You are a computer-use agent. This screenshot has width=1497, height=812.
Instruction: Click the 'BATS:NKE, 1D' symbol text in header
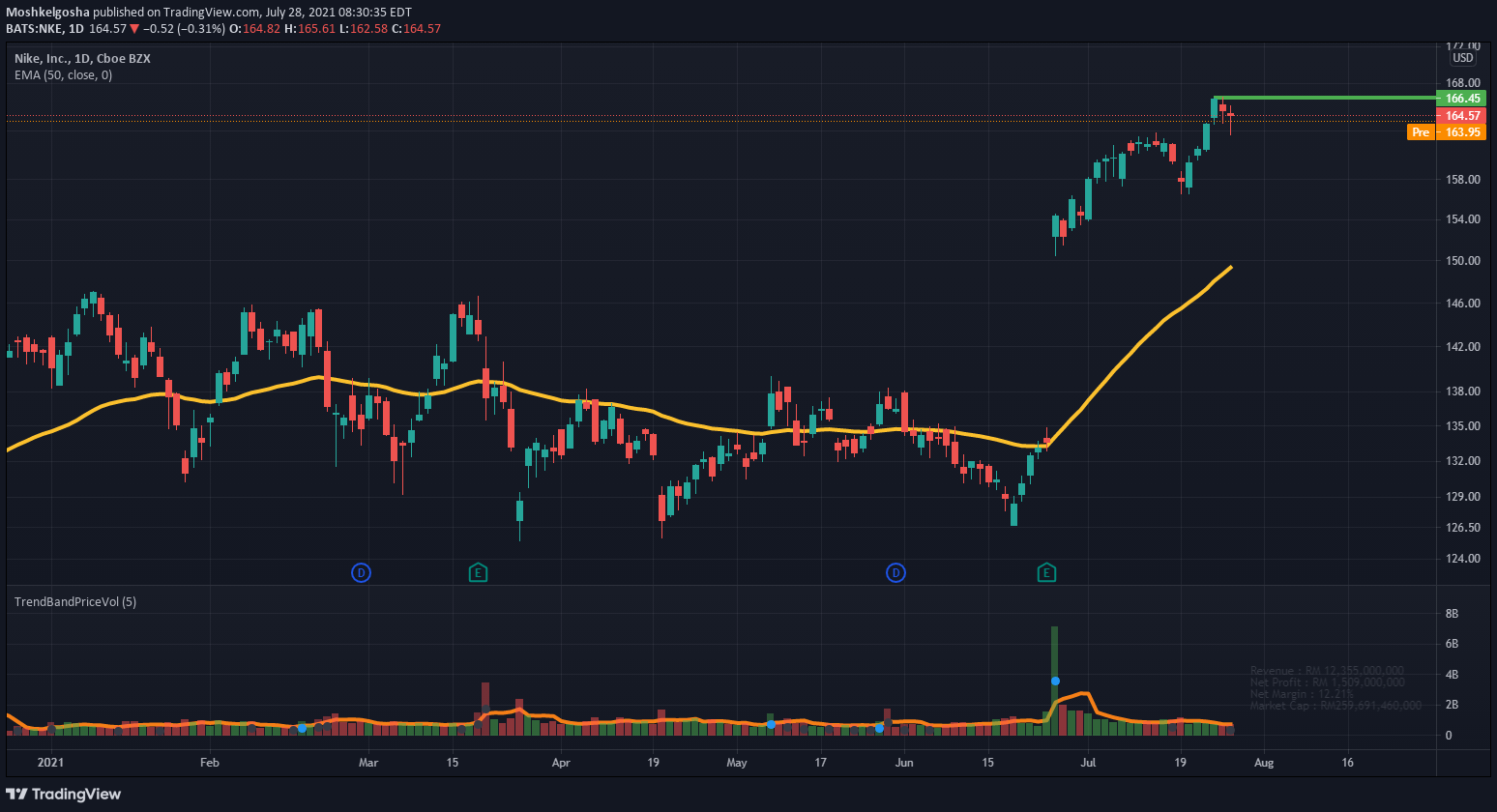click(44, 29)
